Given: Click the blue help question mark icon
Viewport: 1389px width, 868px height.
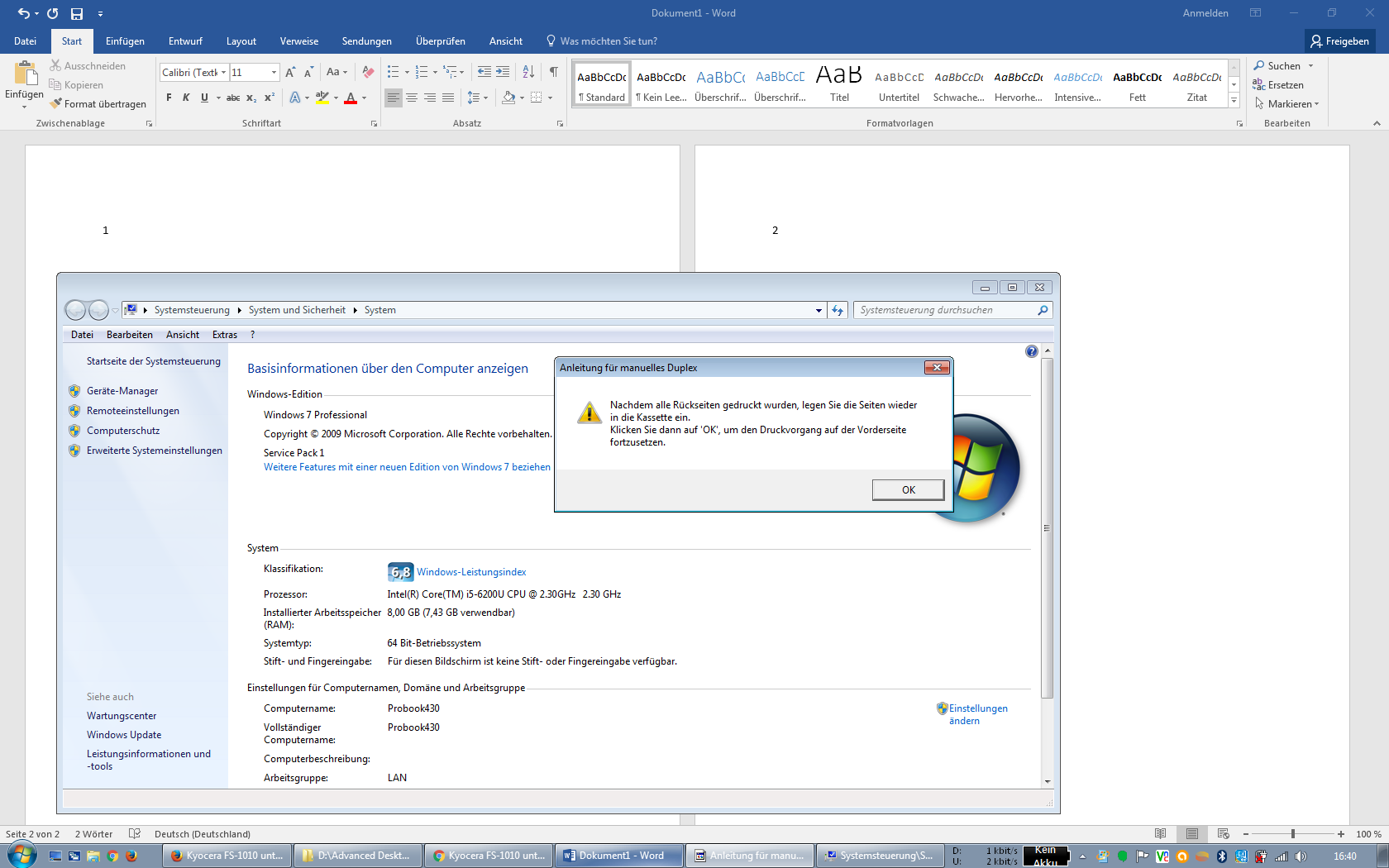Looking at the screenshot, I should (x=1031, y=351).
